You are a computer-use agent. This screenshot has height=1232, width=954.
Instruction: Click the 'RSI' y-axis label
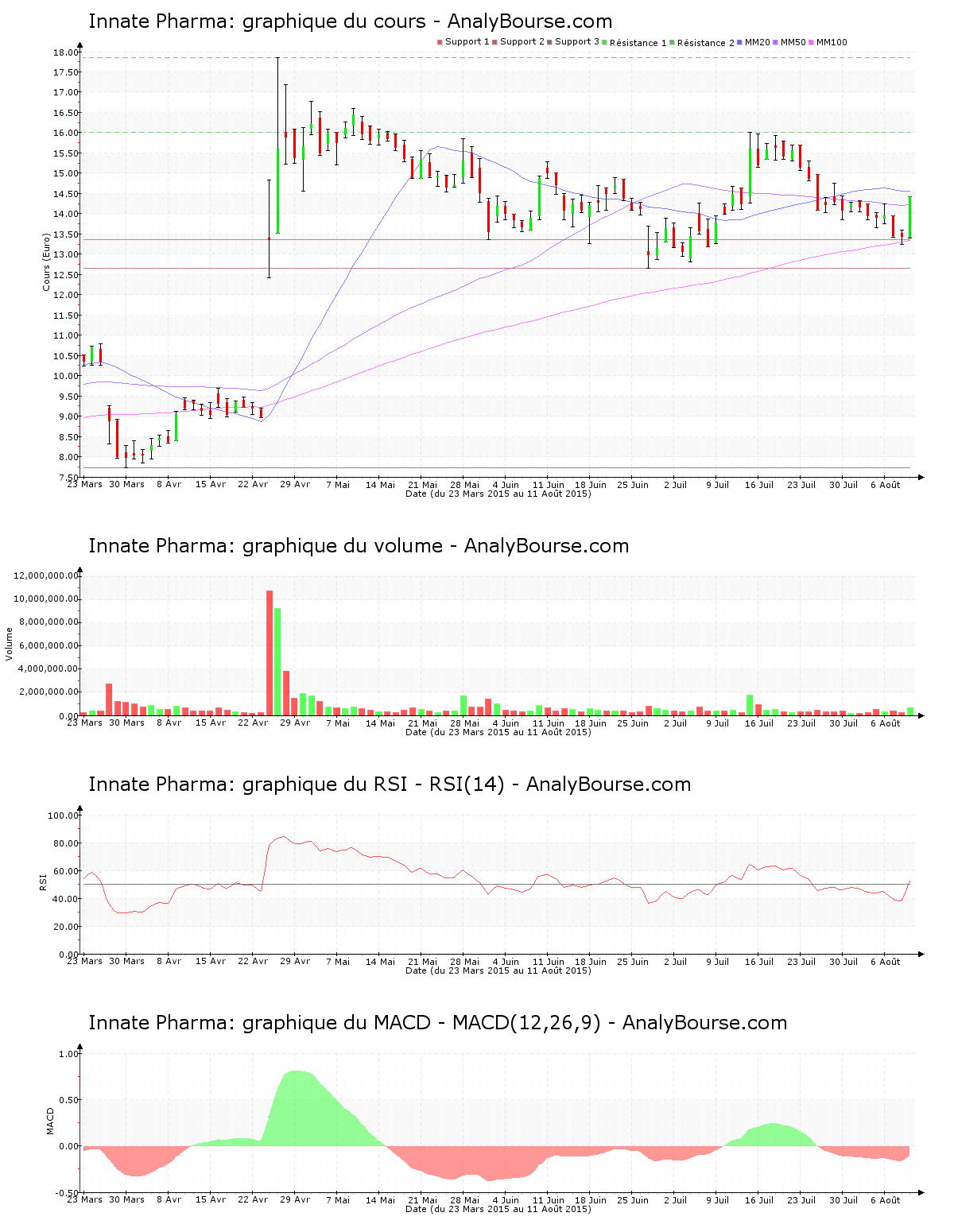click(43, 881)
